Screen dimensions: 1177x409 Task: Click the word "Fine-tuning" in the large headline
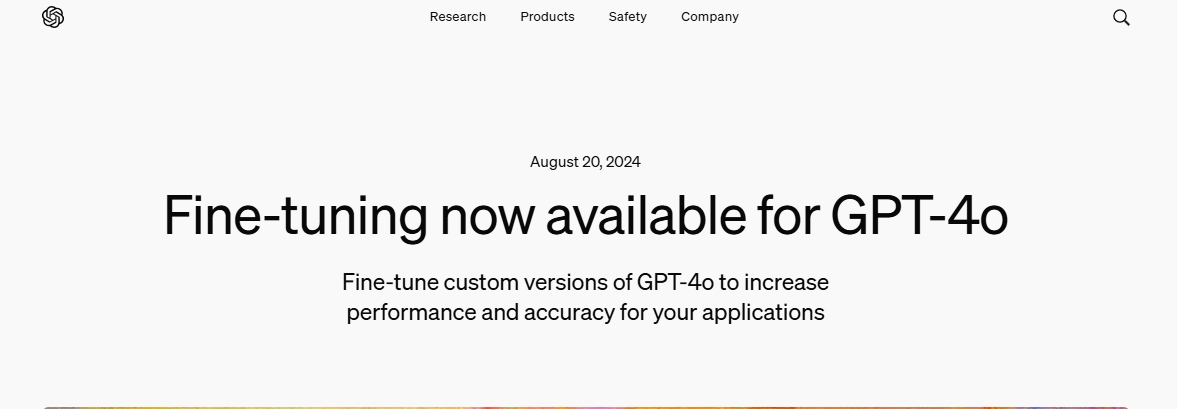295,215
